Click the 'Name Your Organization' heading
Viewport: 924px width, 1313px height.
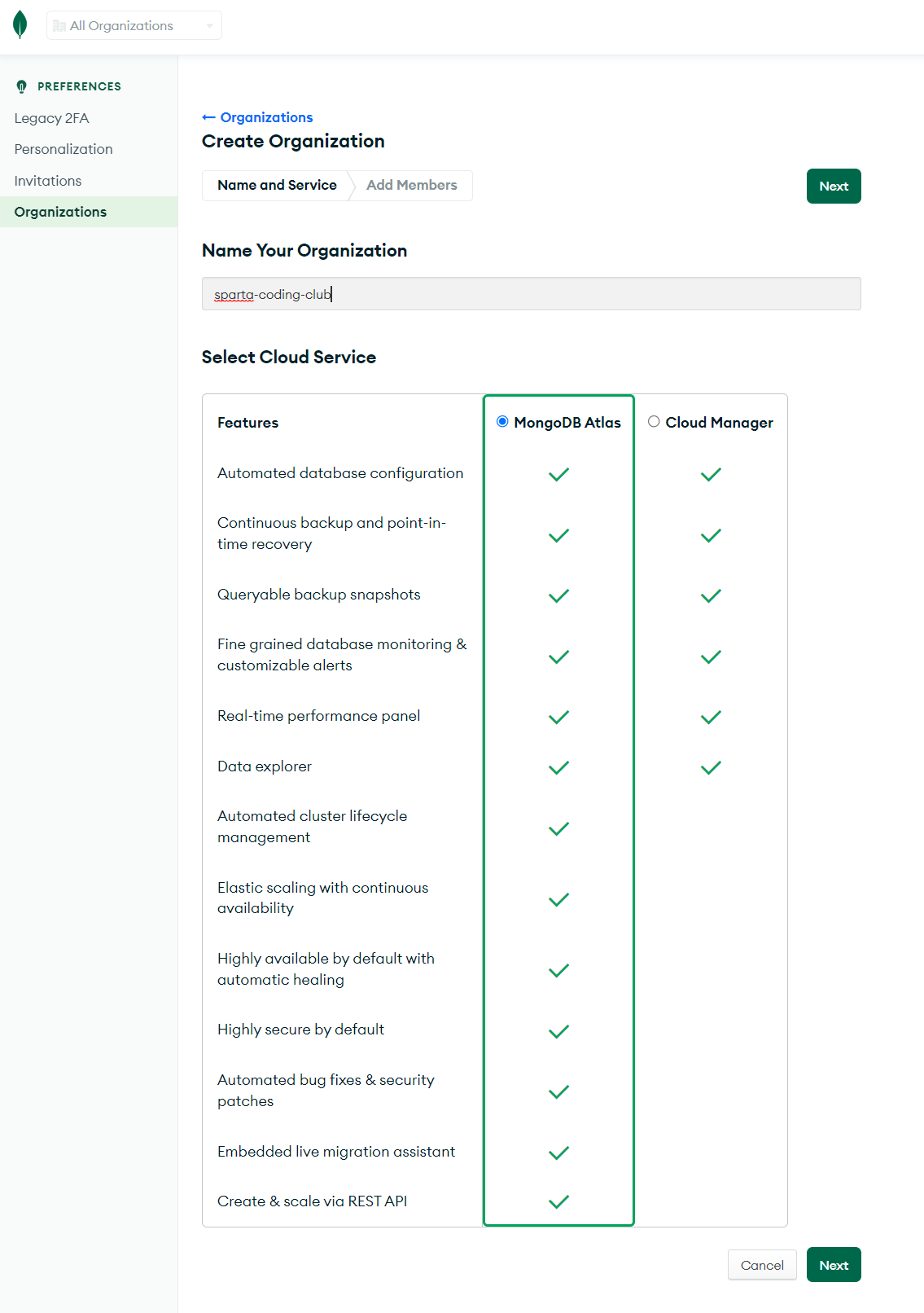(304, 250)
